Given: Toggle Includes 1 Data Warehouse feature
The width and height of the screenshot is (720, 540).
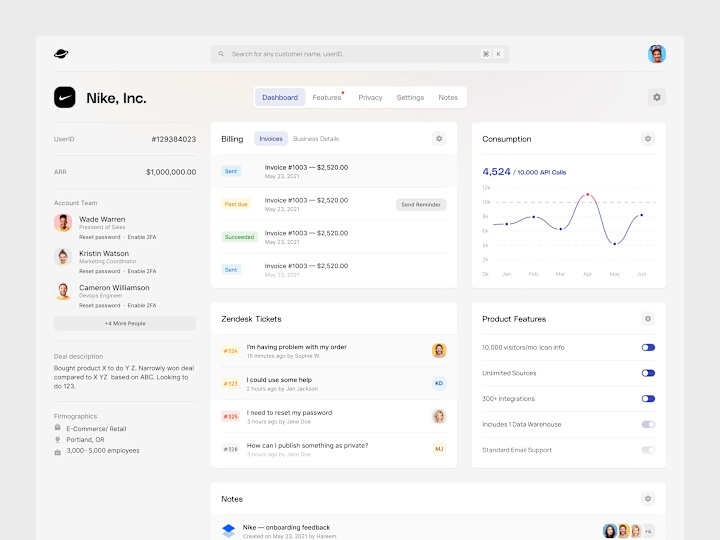Looking at the screenshot, I should [x=648, y=424].
